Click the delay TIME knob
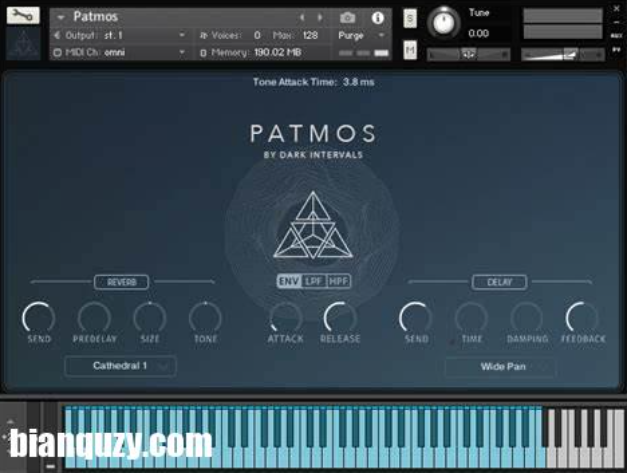Screen dimensions: 627x474 (x=471, y=318)
